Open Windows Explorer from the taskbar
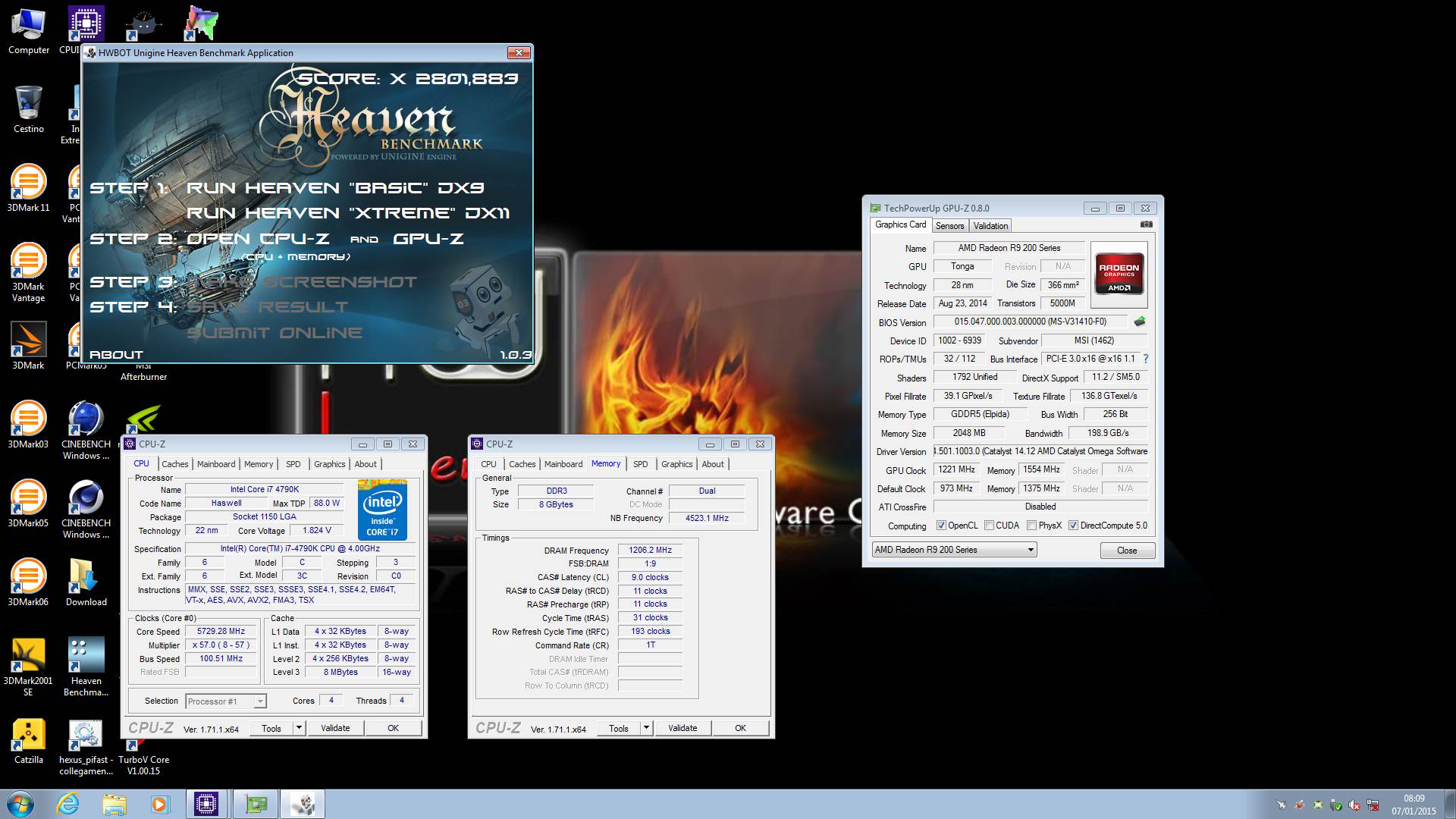The width and height of the screenshot is (1456, 819). pos(115,804)
